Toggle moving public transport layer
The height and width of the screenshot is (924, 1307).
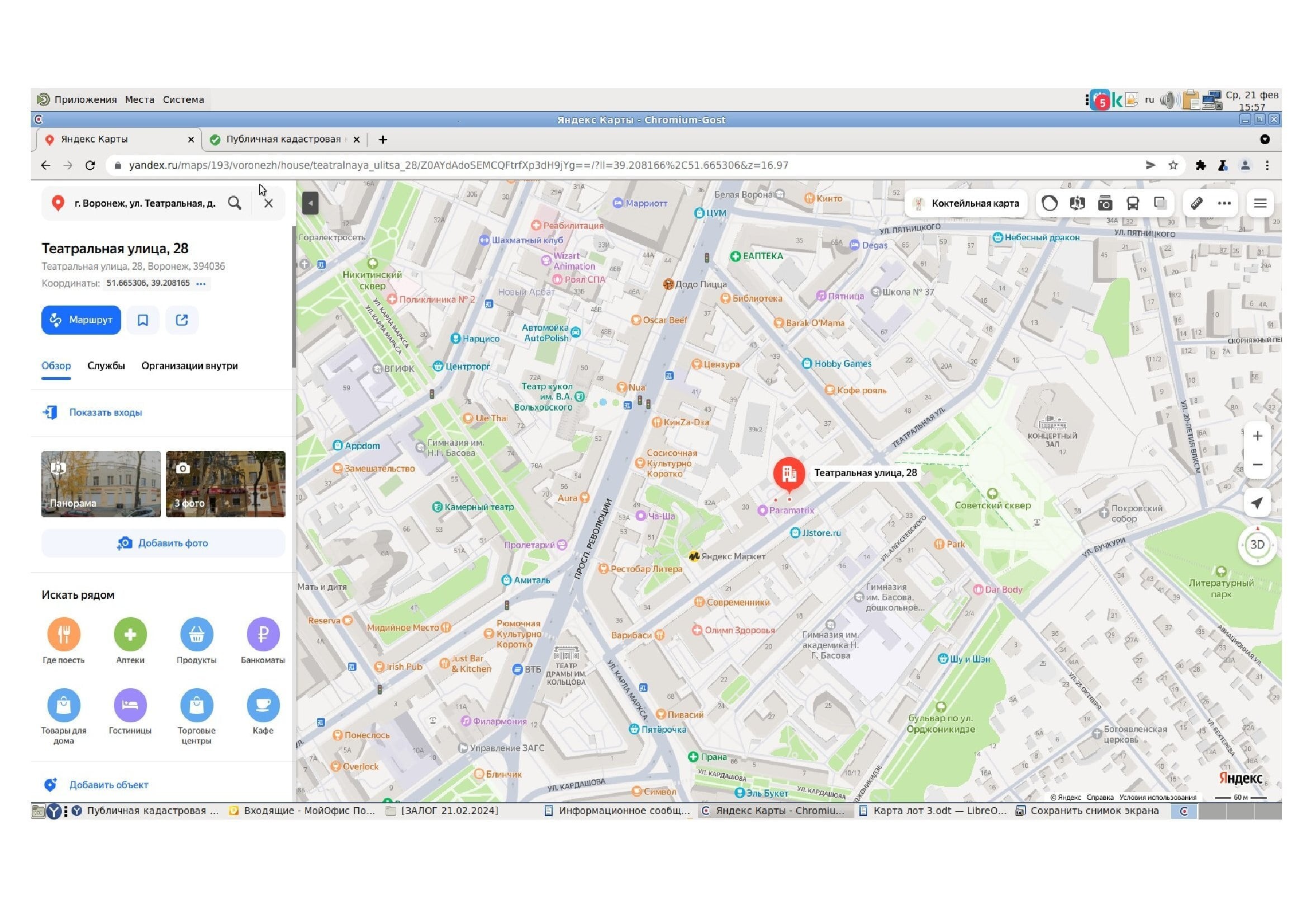[x=1132, y=203]
